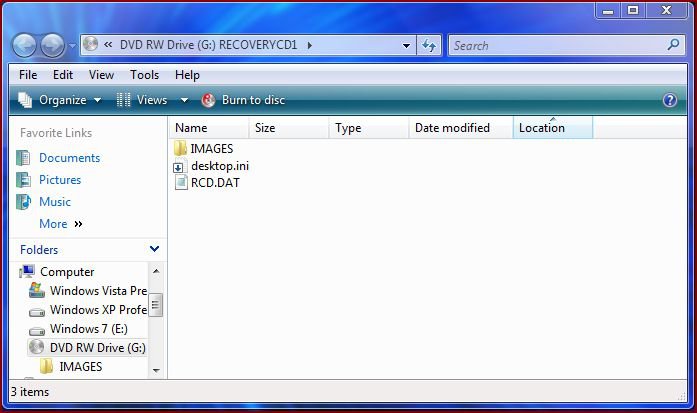Open the Organize toolbar menu
Viewport: 697px width, 413px height.
click(60, 100)
